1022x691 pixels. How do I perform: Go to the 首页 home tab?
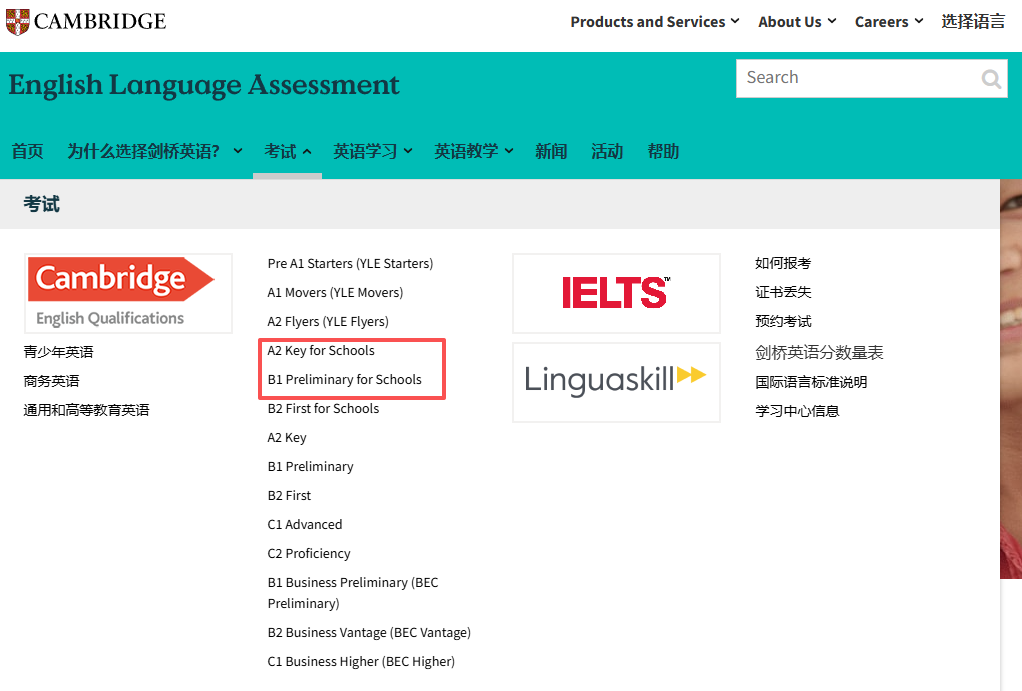pyautogui.click(x=28, y=151)
